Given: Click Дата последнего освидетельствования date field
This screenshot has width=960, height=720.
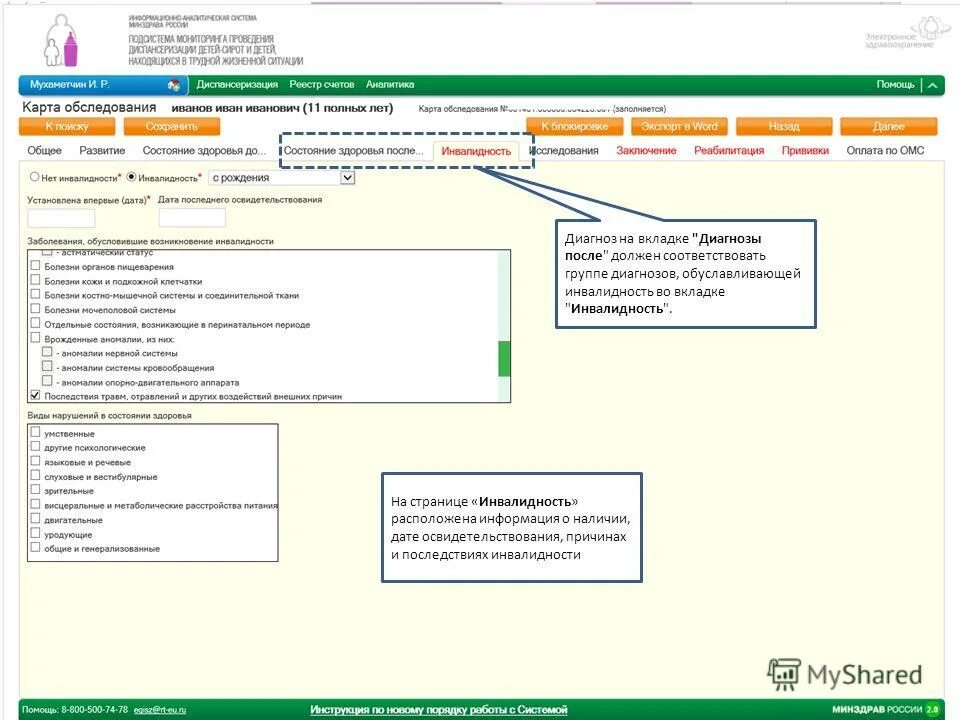Looking at the screenshot, I should [x=192, y=218].
